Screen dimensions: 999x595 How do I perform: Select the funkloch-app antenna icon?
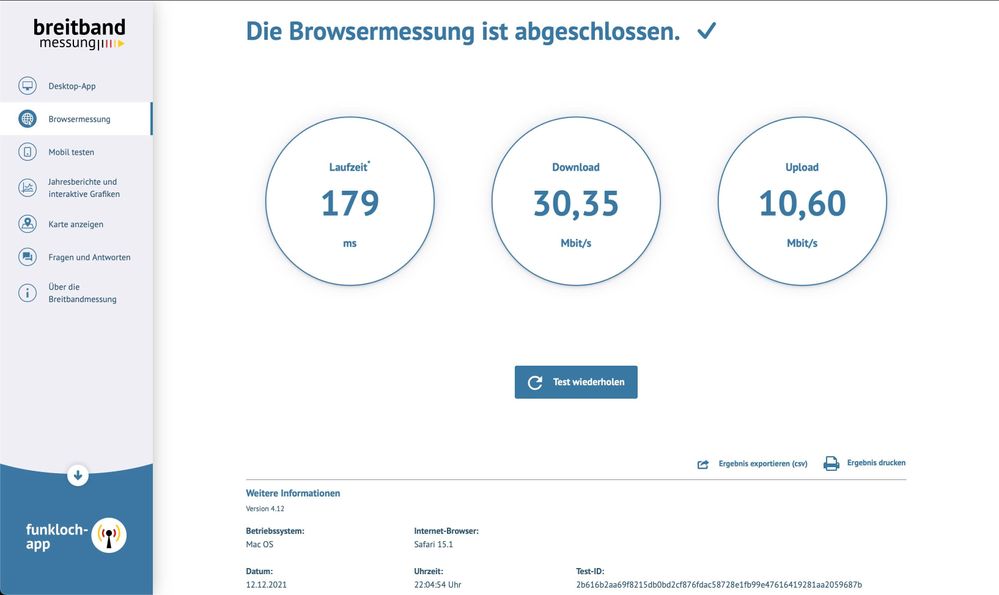coord(109,535)
